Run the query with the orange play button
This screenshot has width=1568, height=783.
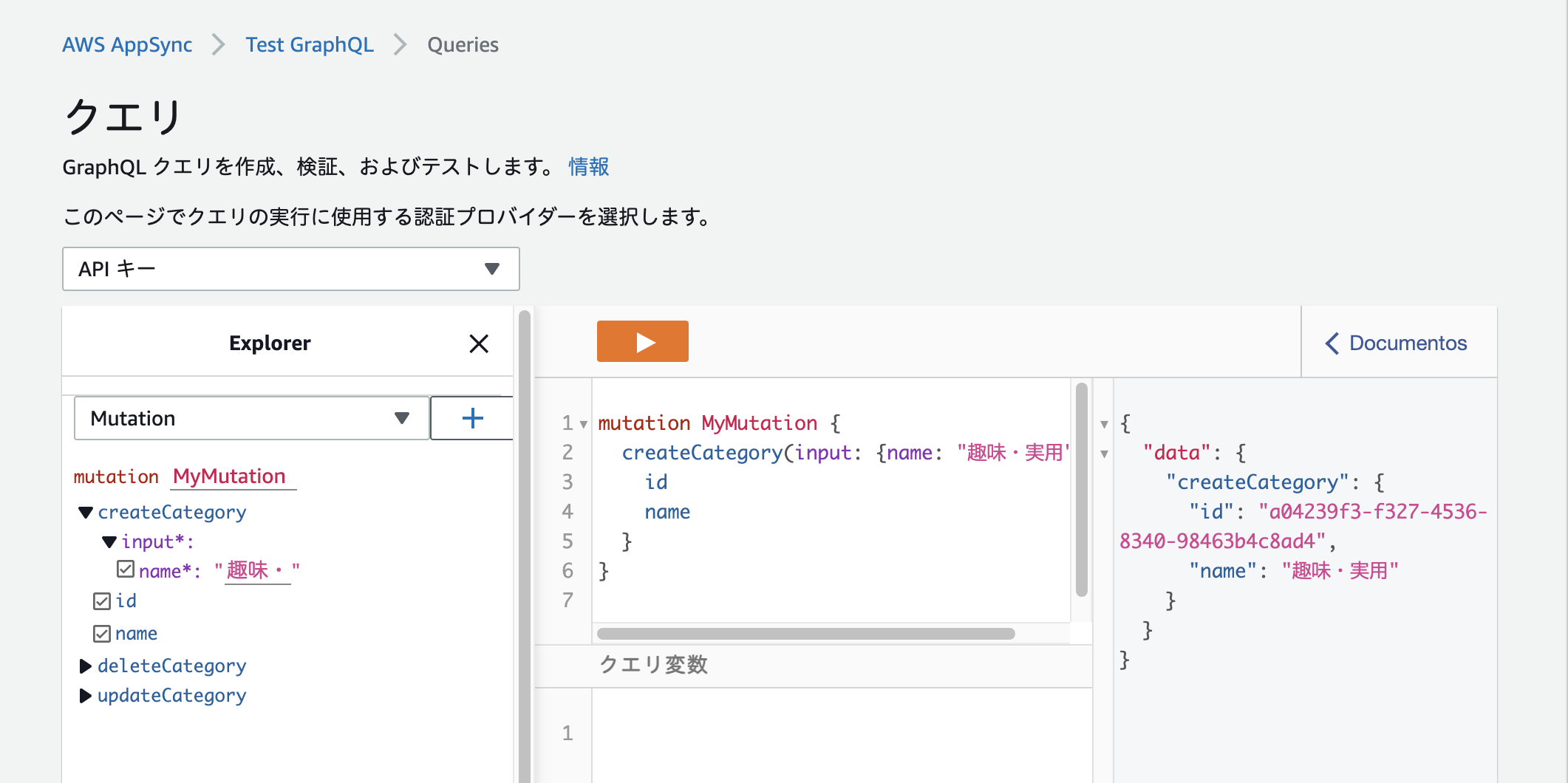[x=642, y=341]
